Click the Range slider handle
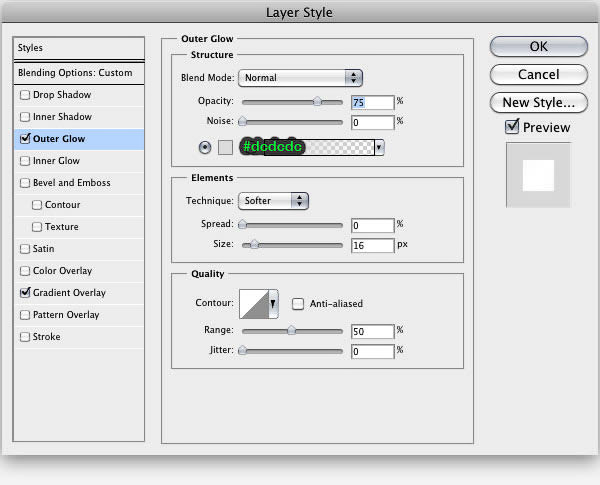Screen dimensions: 600x485 (292, 330)
